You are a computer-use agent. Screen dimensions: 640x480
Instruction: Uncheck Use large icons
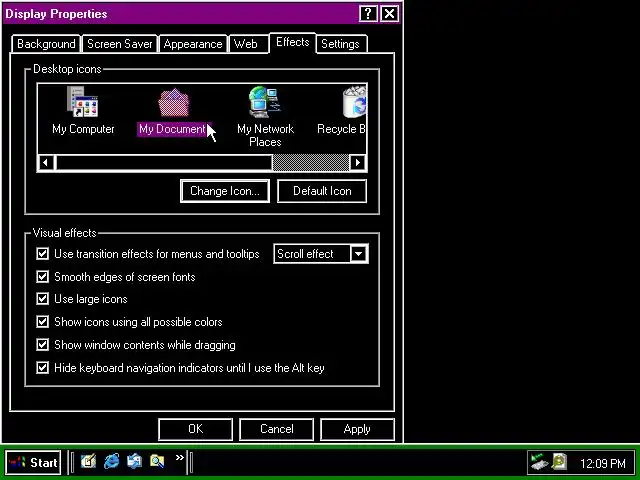tap(42, 299)
